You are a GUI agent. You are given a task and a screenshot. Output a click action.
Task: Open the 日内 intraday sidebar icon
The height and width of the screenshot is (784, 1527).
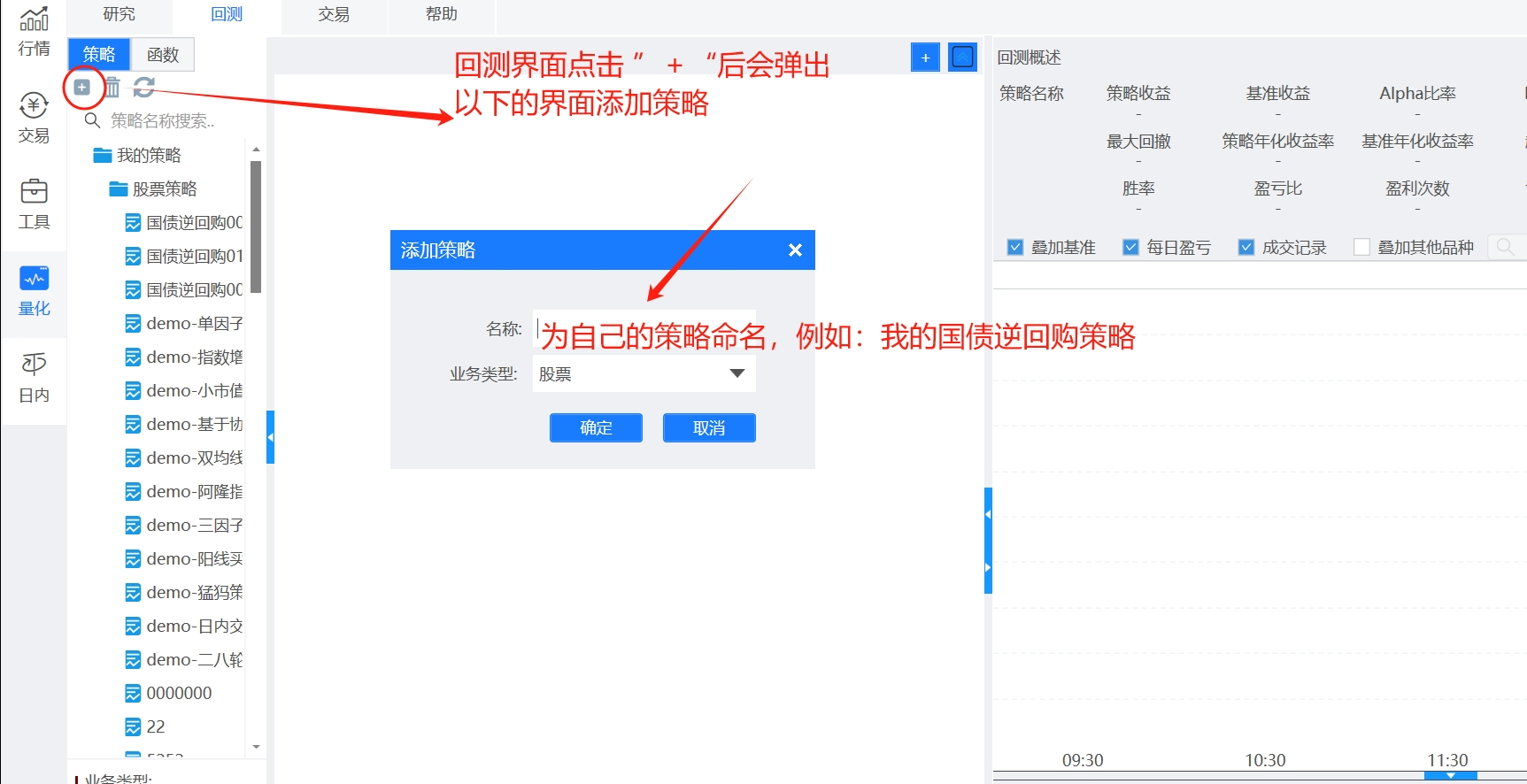pos(34,378)
